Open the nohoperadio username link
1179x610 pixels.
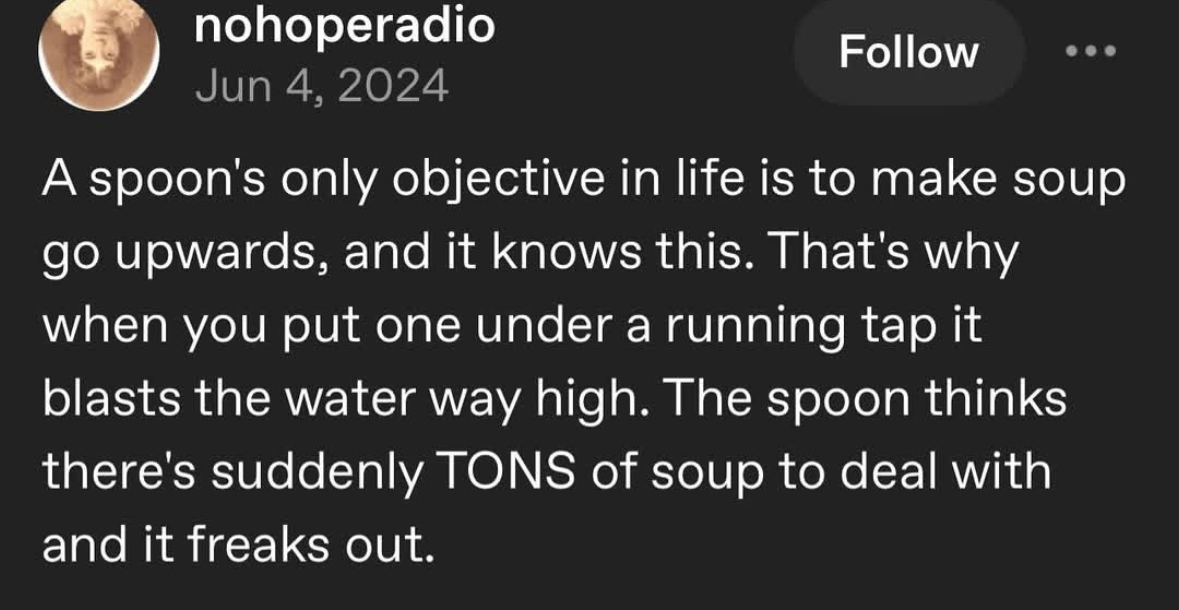coord(344,27)
